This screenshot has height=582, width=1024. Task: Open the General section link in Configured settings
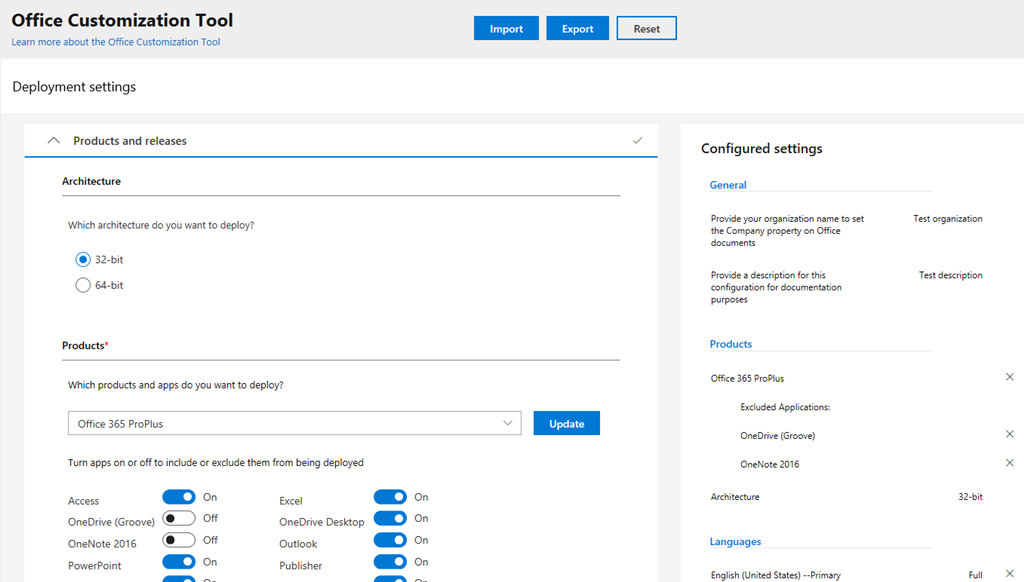coord(728,185)
